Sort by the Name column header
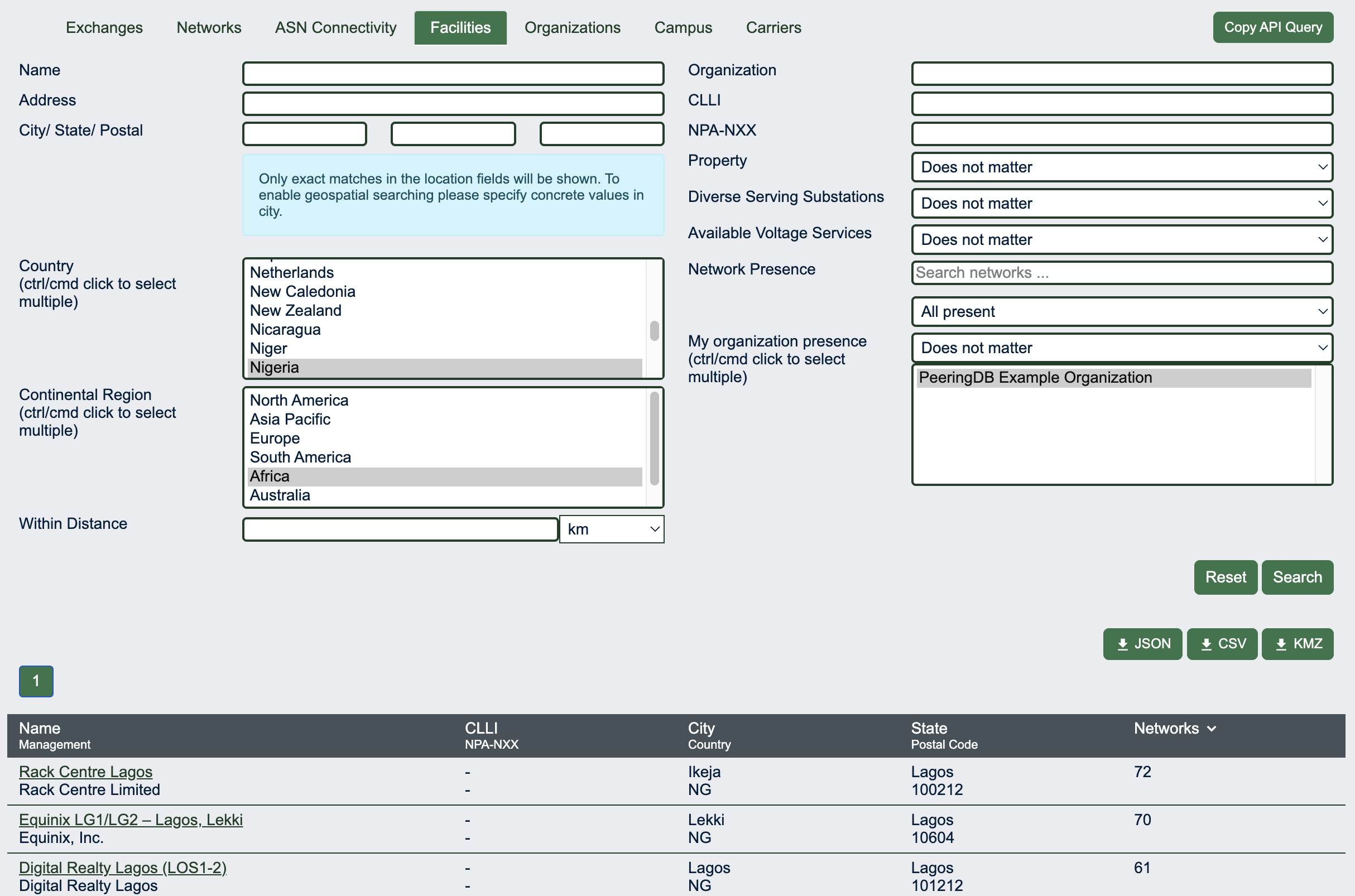 (x=40, y=728)
